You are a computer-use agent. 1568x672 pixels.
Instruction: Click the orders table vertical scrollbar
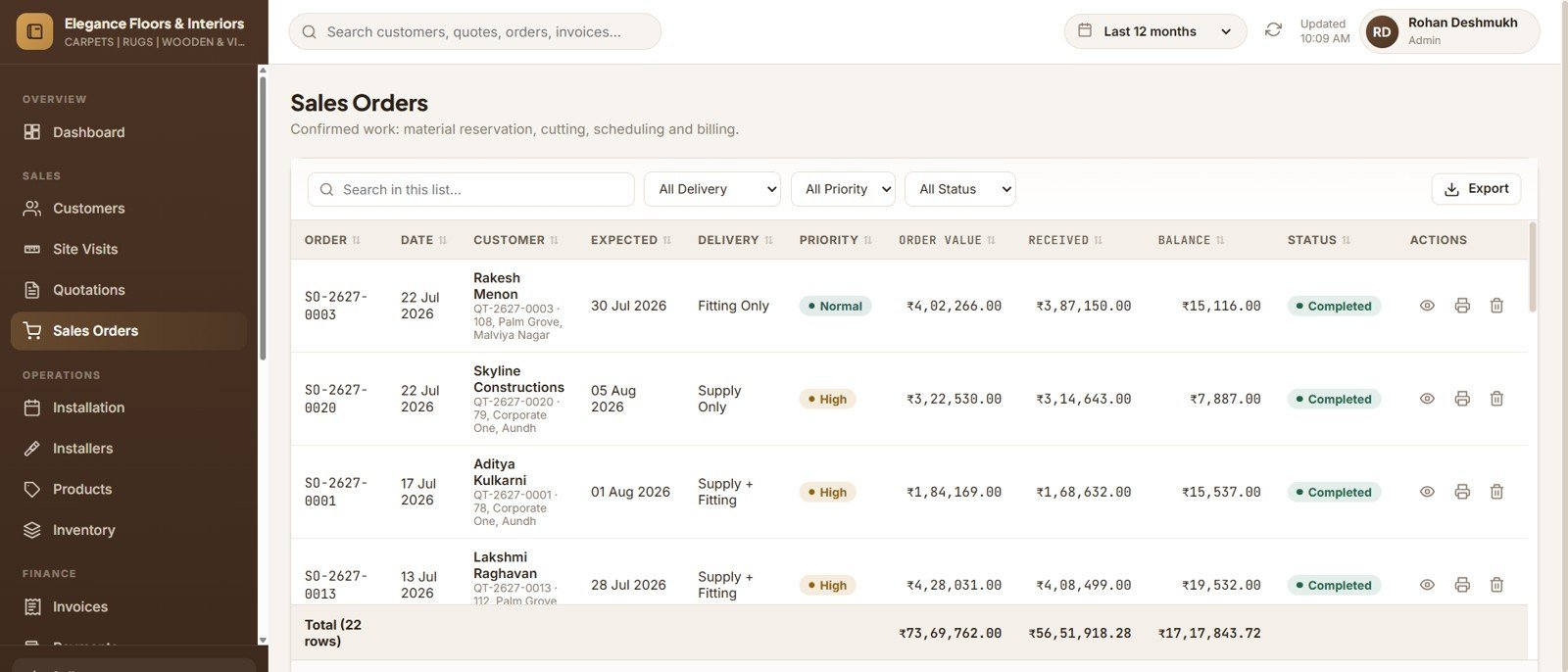1533,266
